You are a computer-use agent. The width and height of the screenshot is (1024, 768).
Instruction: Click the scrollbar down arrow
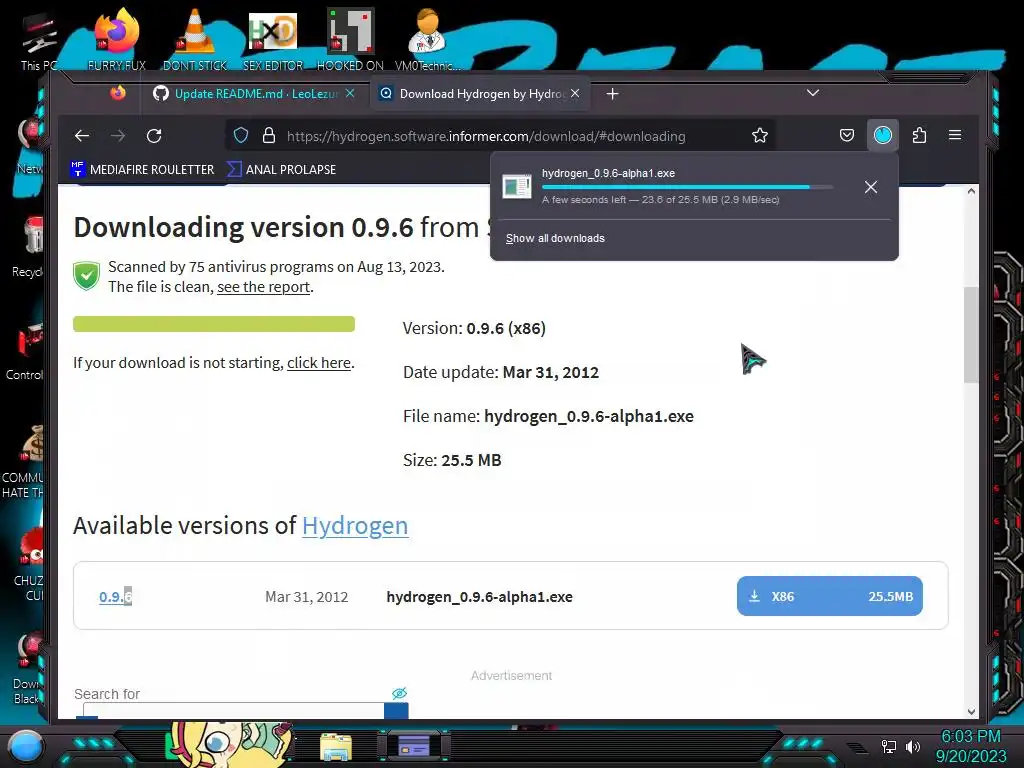971,712
